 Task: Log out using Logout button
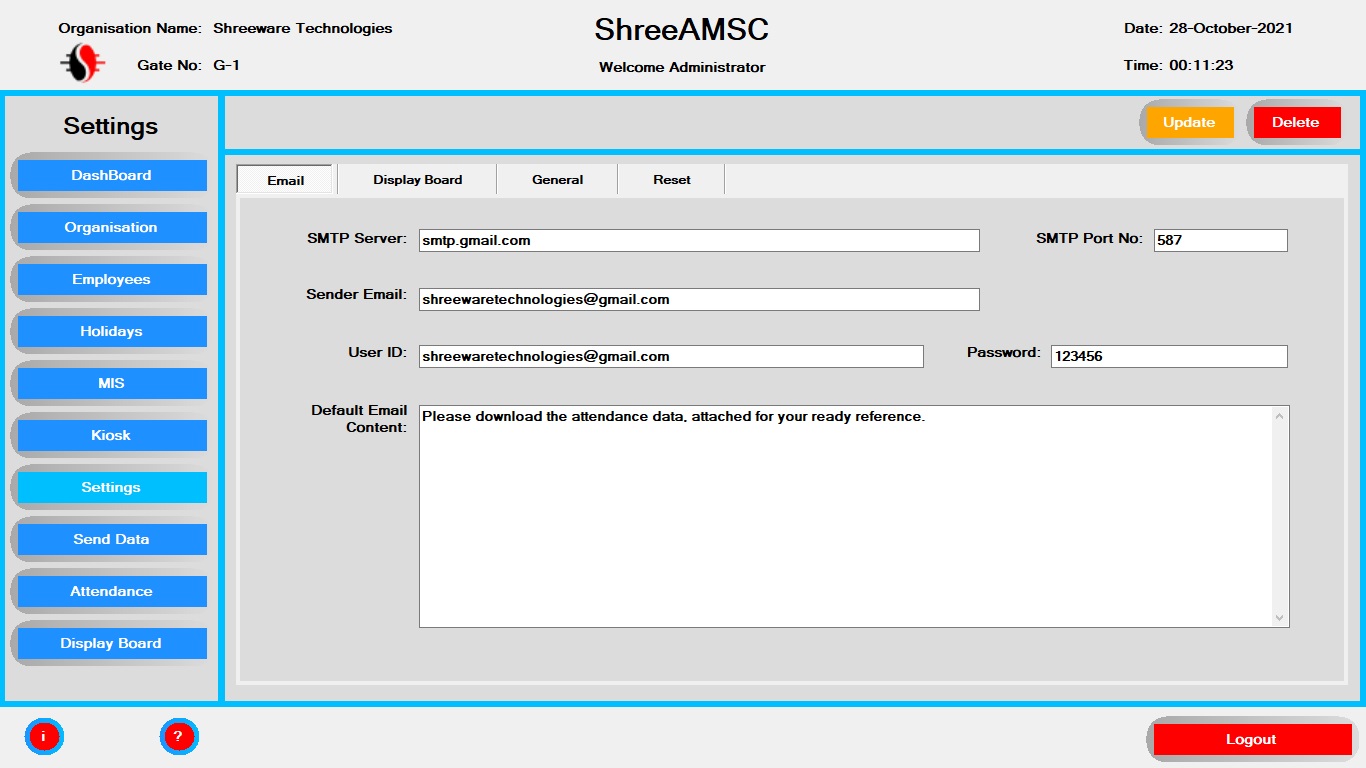(1252, 739)
